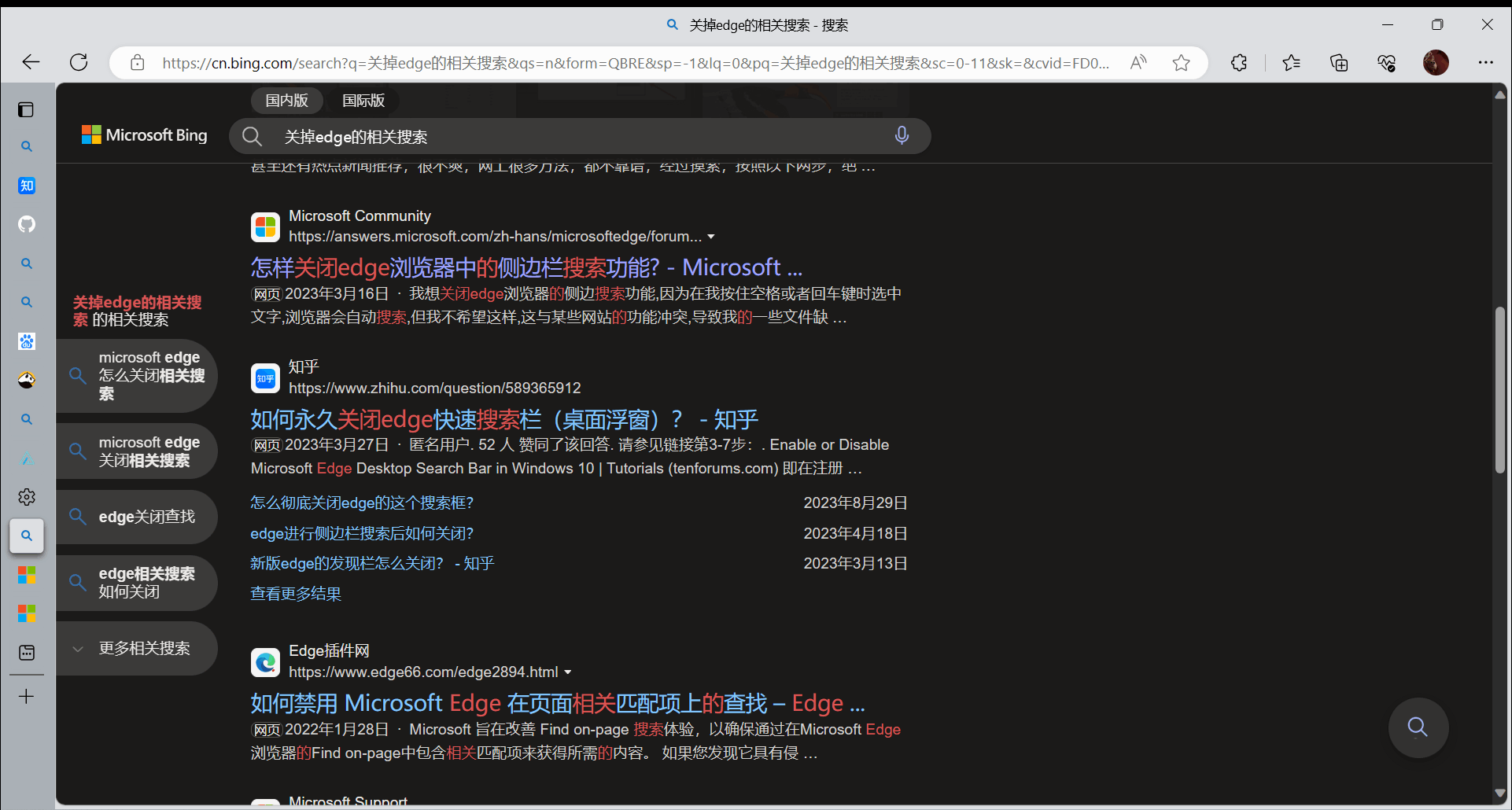Go back using the browser back arrow
Image resolution: width=1512 pixels, height=810 pixels.
click(31, 62)
